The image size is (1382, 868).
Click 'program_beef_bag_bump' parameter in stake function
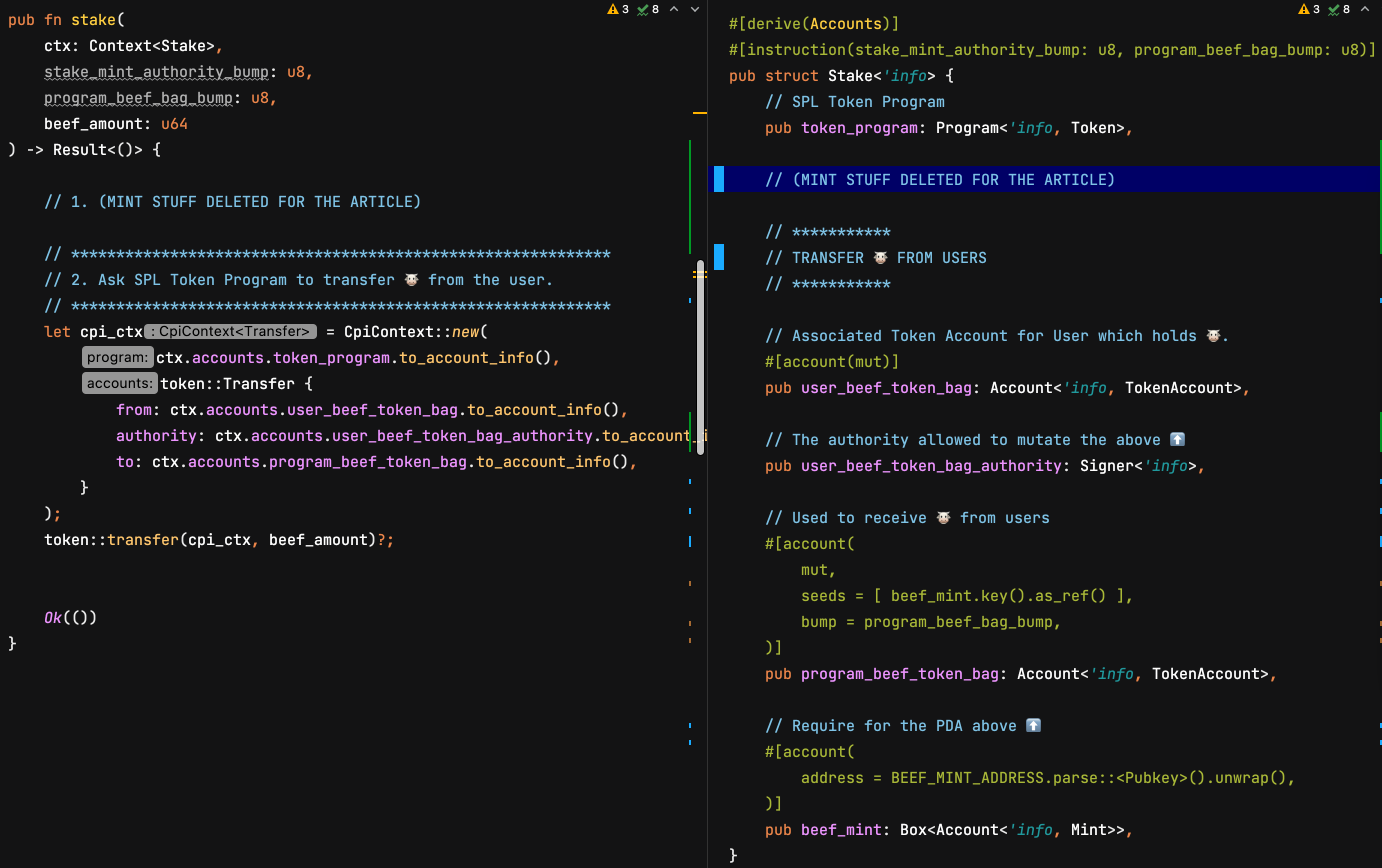click(x=138, y=98)
